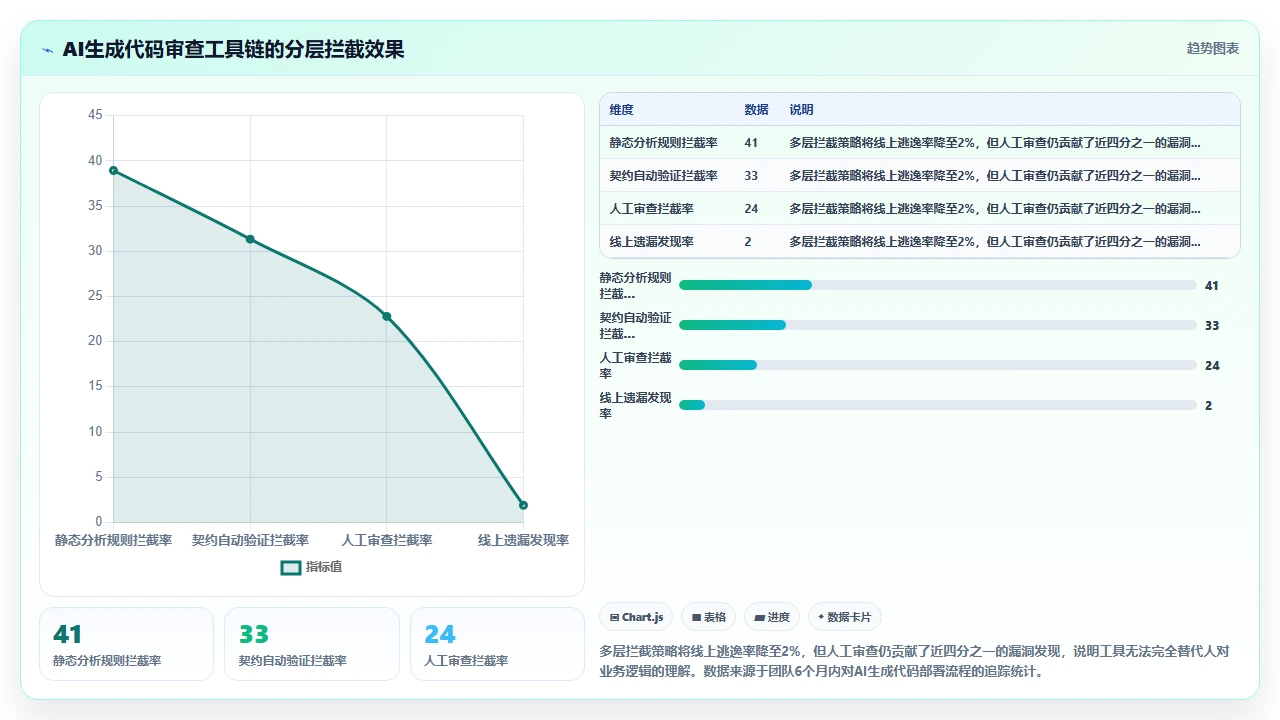Select the Chart.js tag chip
1280x720 pixels.
coord(636,617)
